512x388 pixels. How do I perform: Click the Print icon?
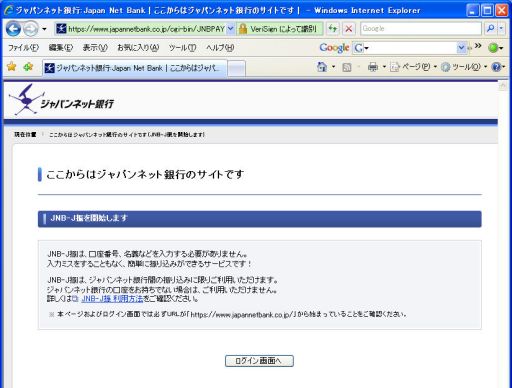(x=373, y=67)
